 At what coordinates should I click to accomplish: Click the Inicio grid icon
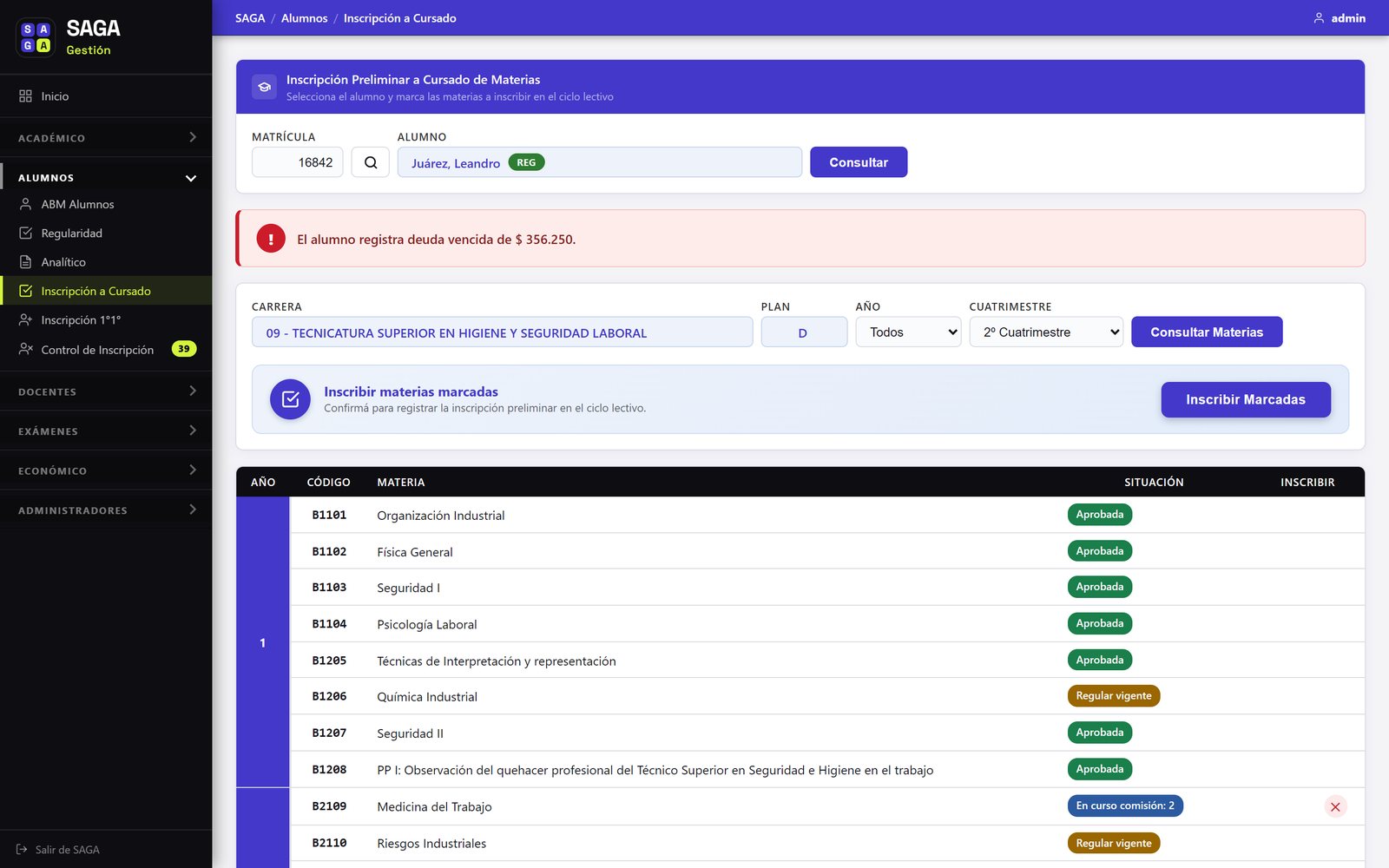tap(26, 96)
